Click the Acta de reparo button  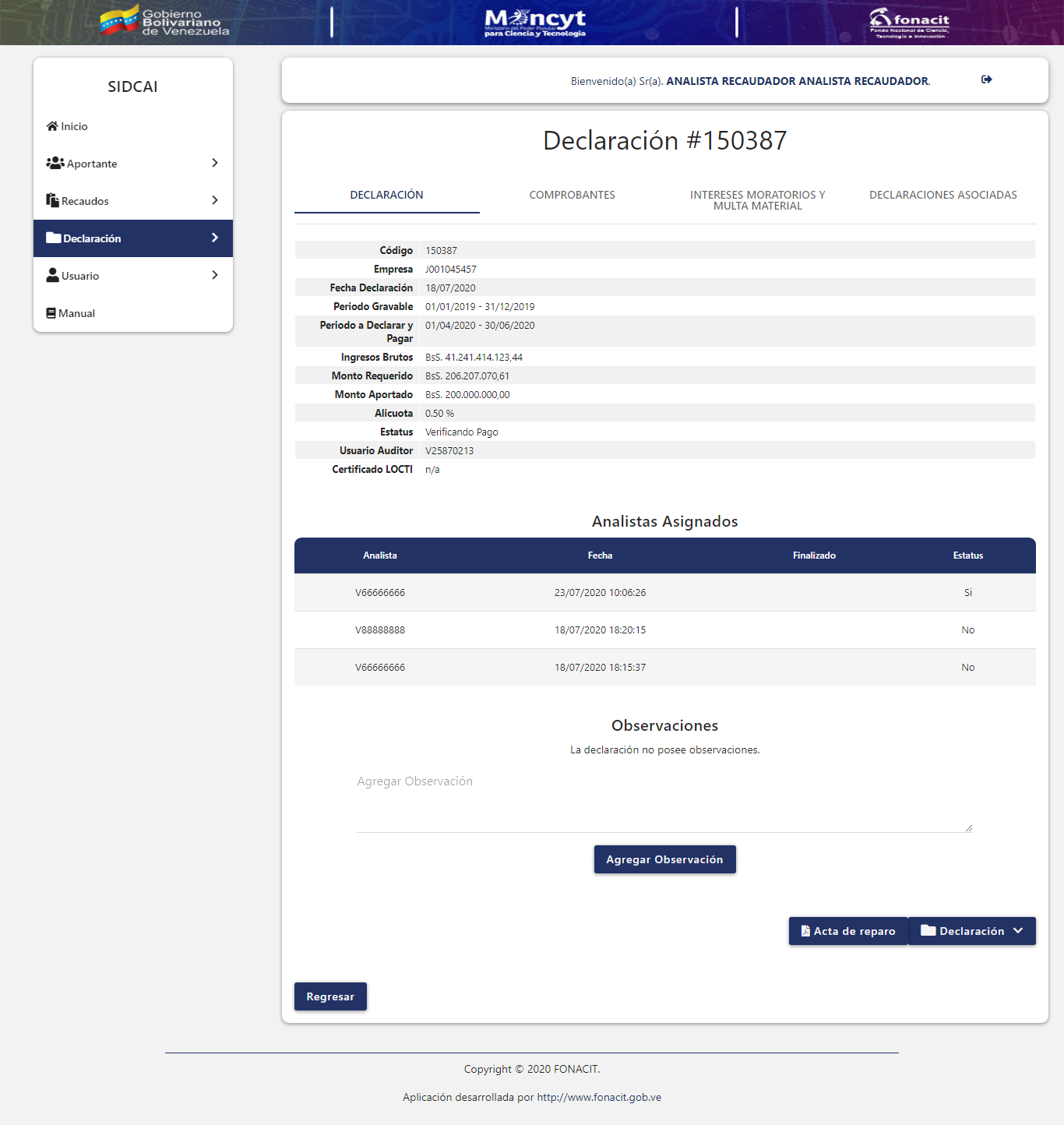pos(848,931)
